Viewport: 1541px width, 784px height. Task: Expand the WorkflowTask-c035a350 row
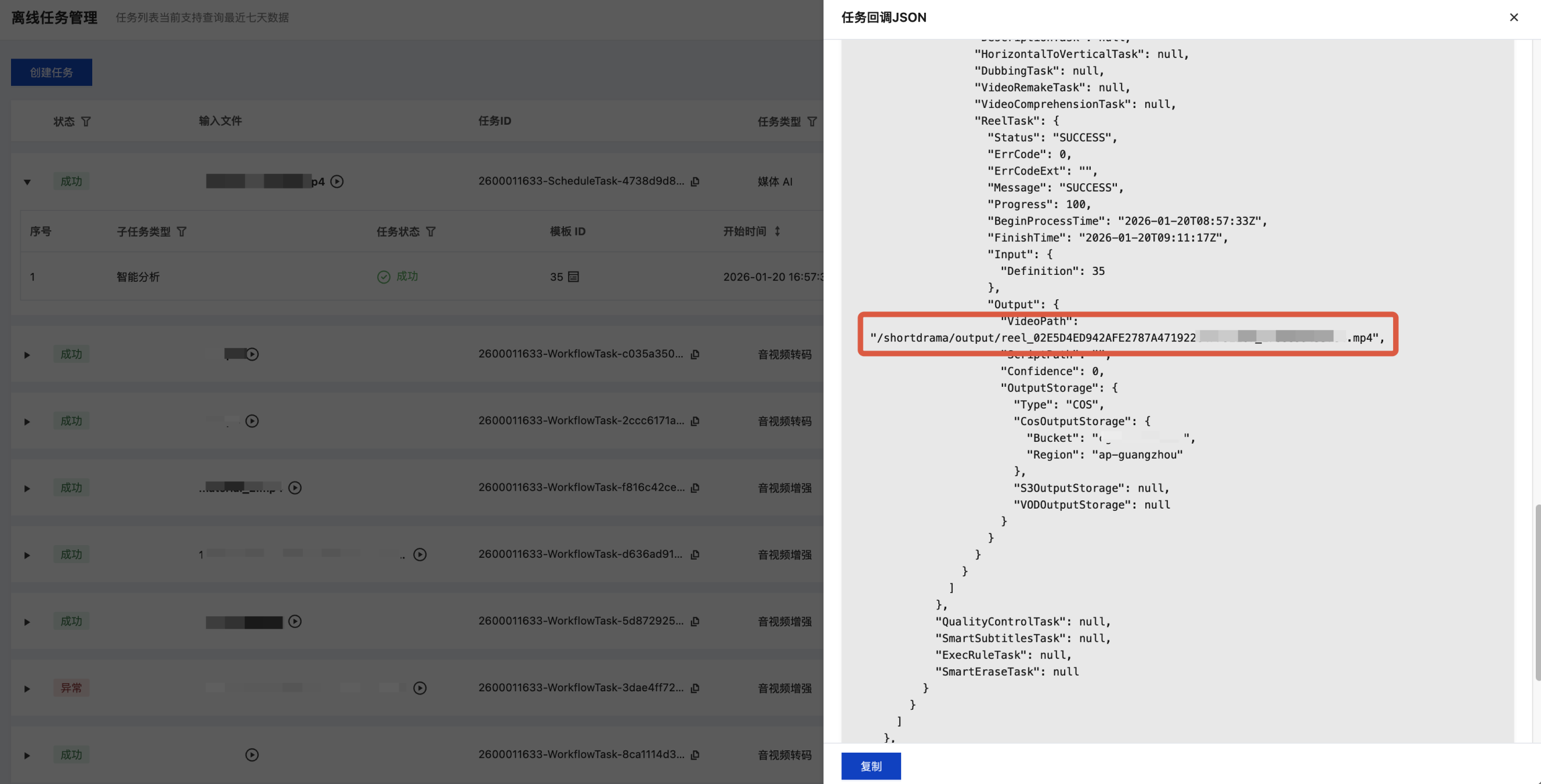pos(27,355)
